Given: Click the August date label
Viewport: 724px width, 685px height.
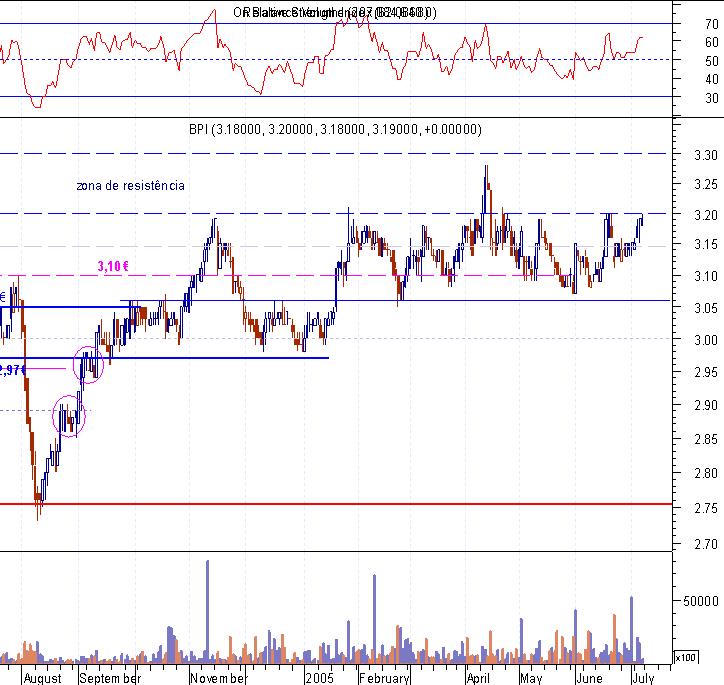Looking at the screenshot, I should [42, 678].
